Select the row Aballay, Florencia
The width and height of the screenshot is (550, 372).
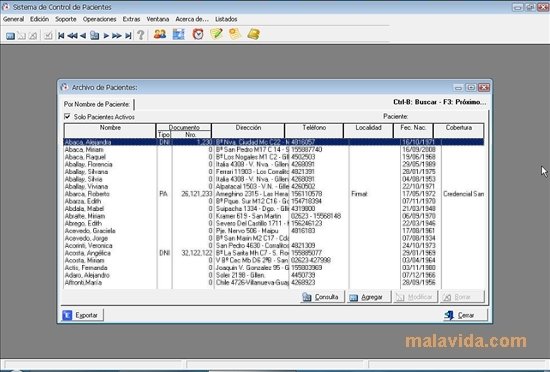pyautogui.click(x=274, y=164)
